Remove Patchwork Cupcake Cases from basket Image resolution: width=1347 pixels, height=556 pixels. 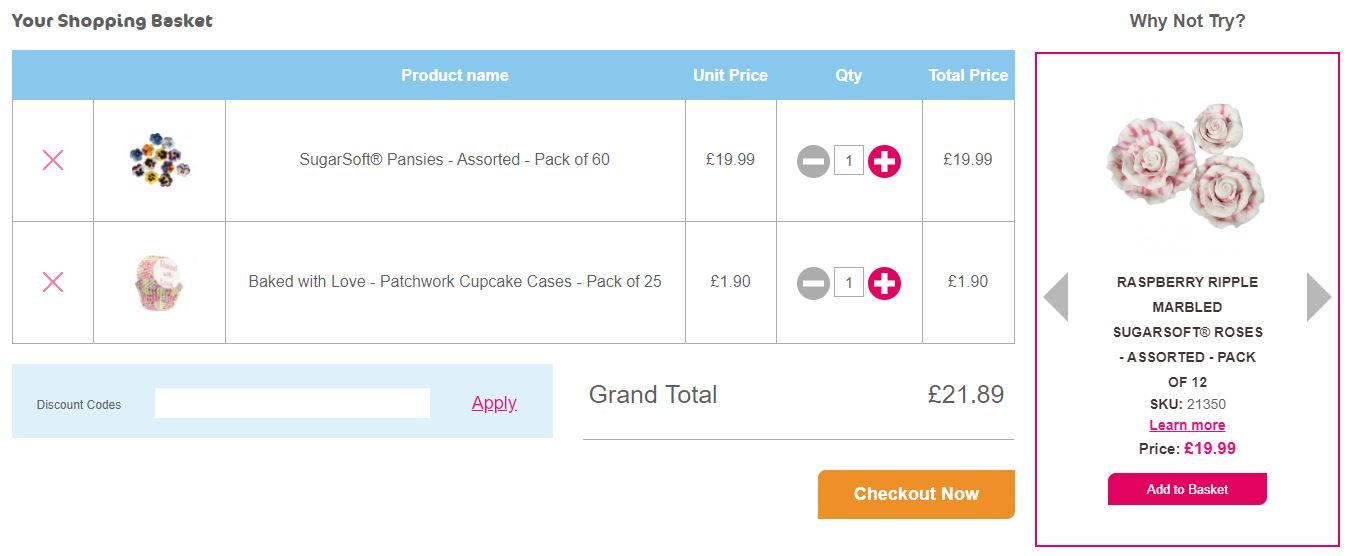(x=53, y=282)
